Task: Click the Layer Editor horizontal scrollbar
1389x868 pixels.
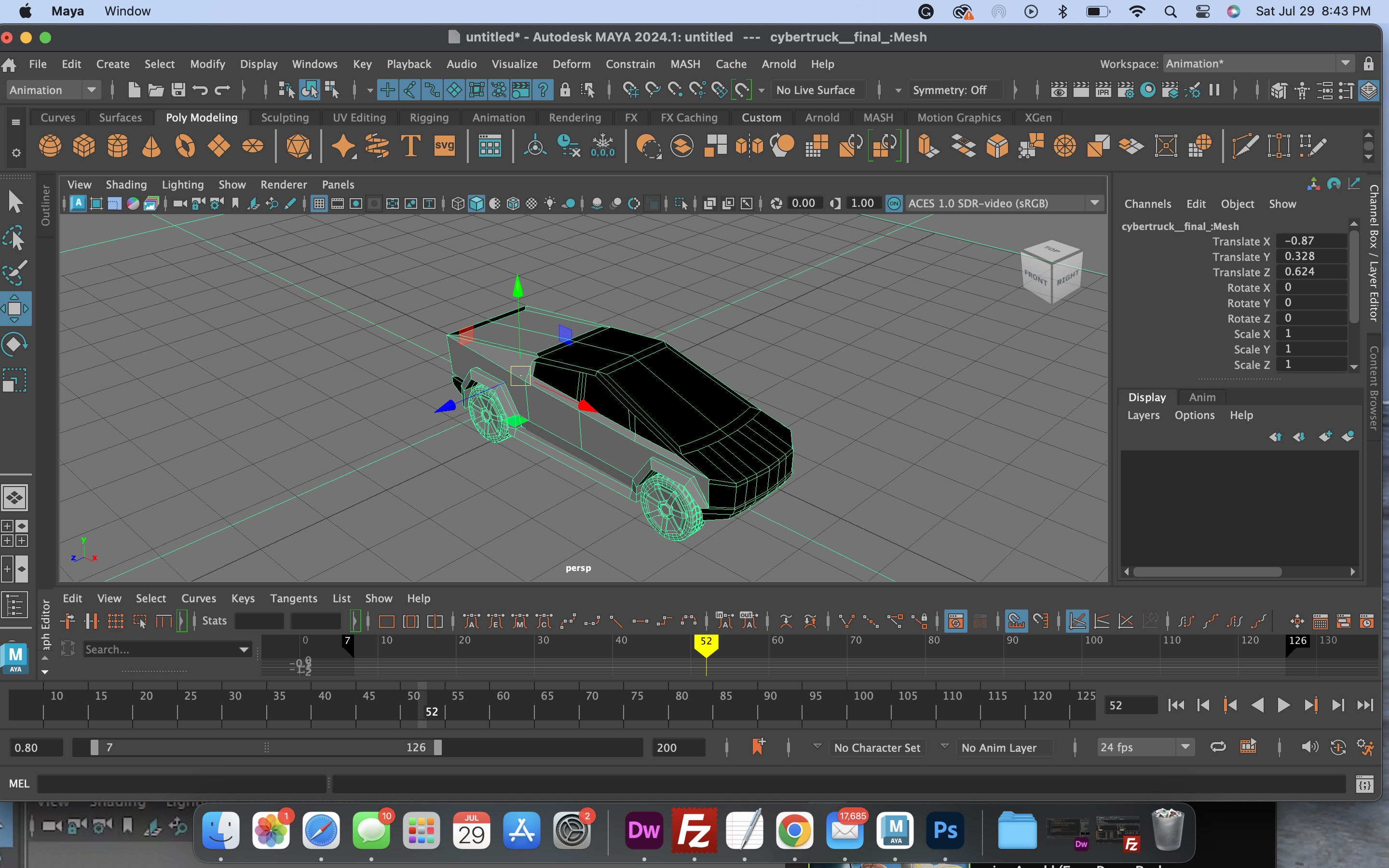Action: 1207,572
